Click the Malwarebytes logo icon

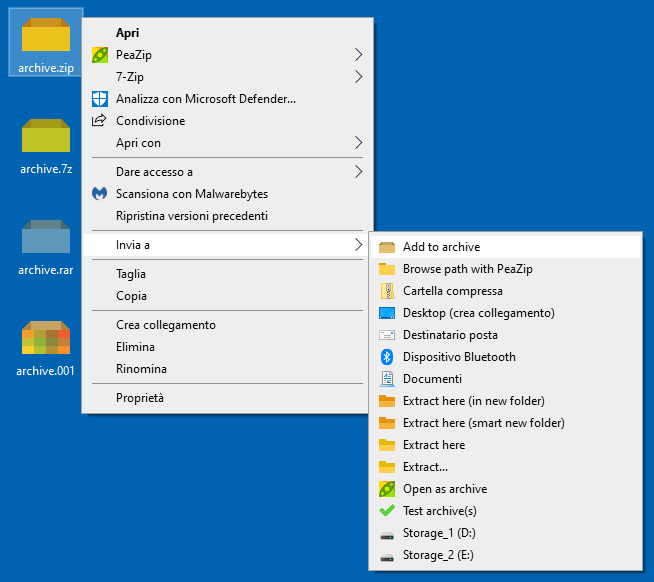click(x=100, y=194)
